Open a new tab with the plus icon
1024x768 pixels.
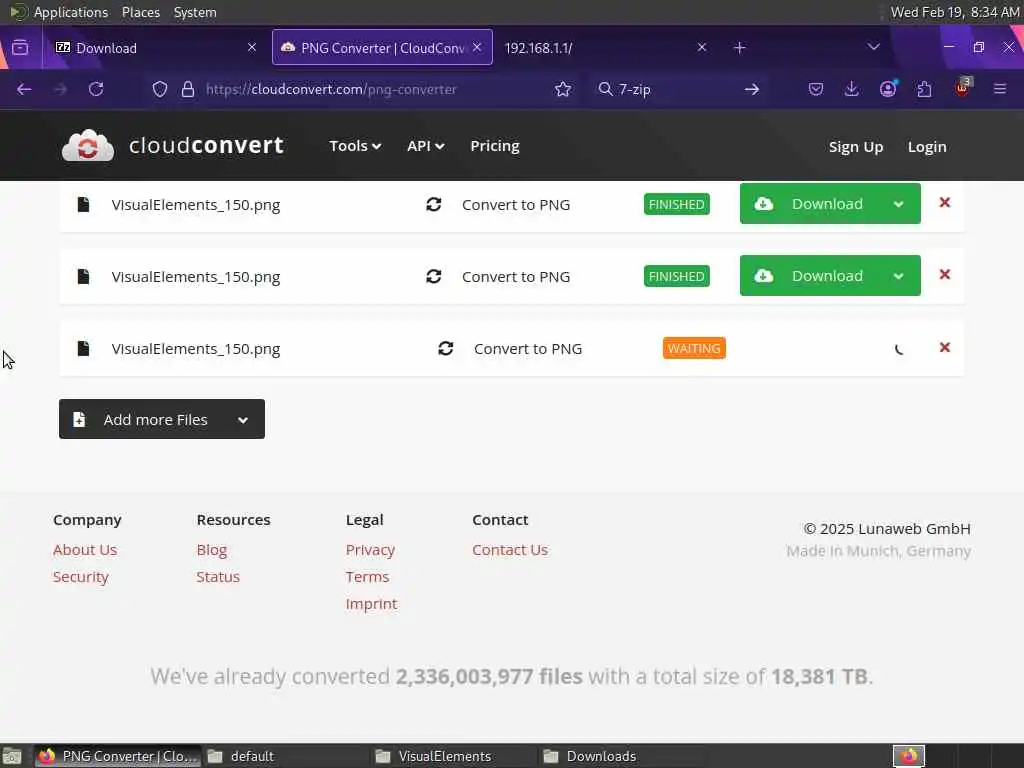(739, 48)
